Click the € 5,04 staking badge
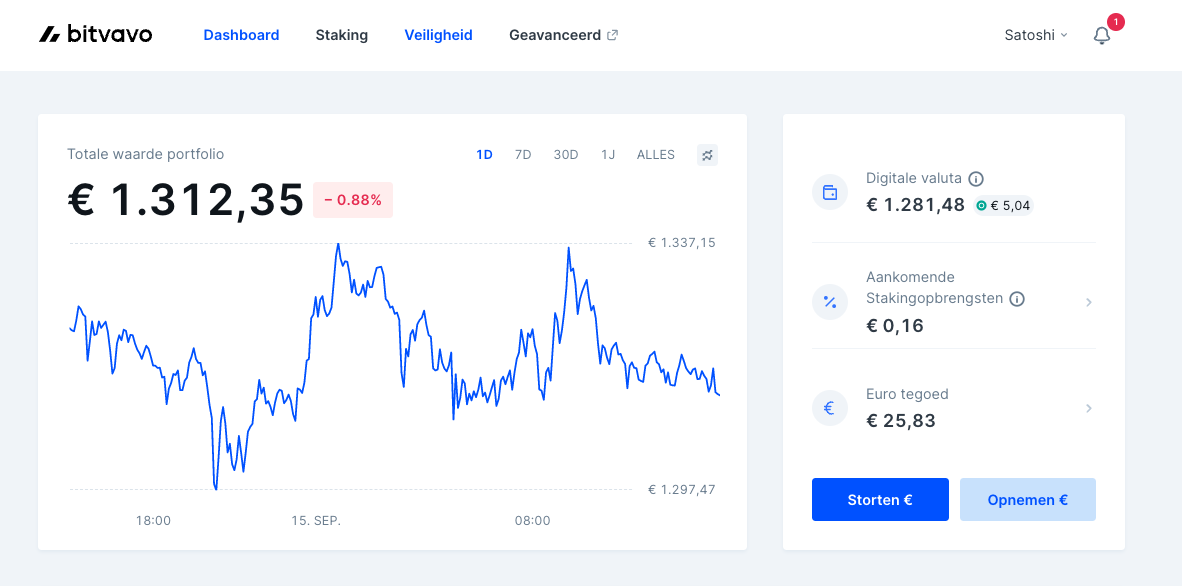The image size is (1182, 586). (1003, 205)
